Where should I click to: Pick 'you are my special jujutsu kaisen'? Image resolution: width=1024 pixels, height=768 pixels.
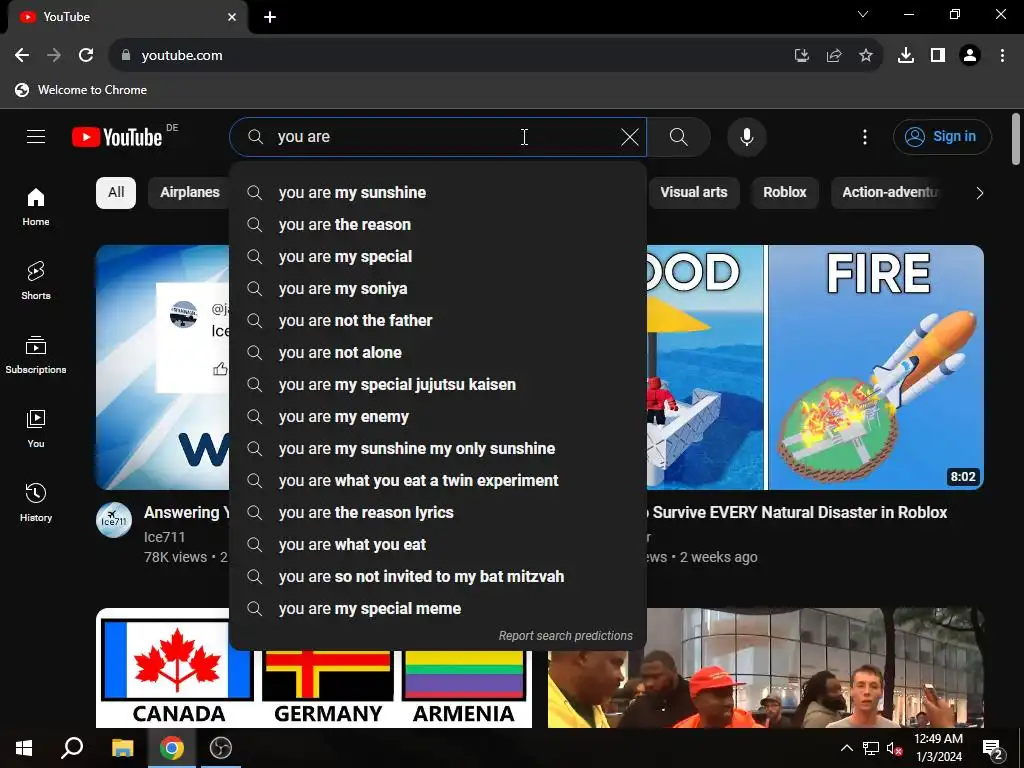click(438, 385)
